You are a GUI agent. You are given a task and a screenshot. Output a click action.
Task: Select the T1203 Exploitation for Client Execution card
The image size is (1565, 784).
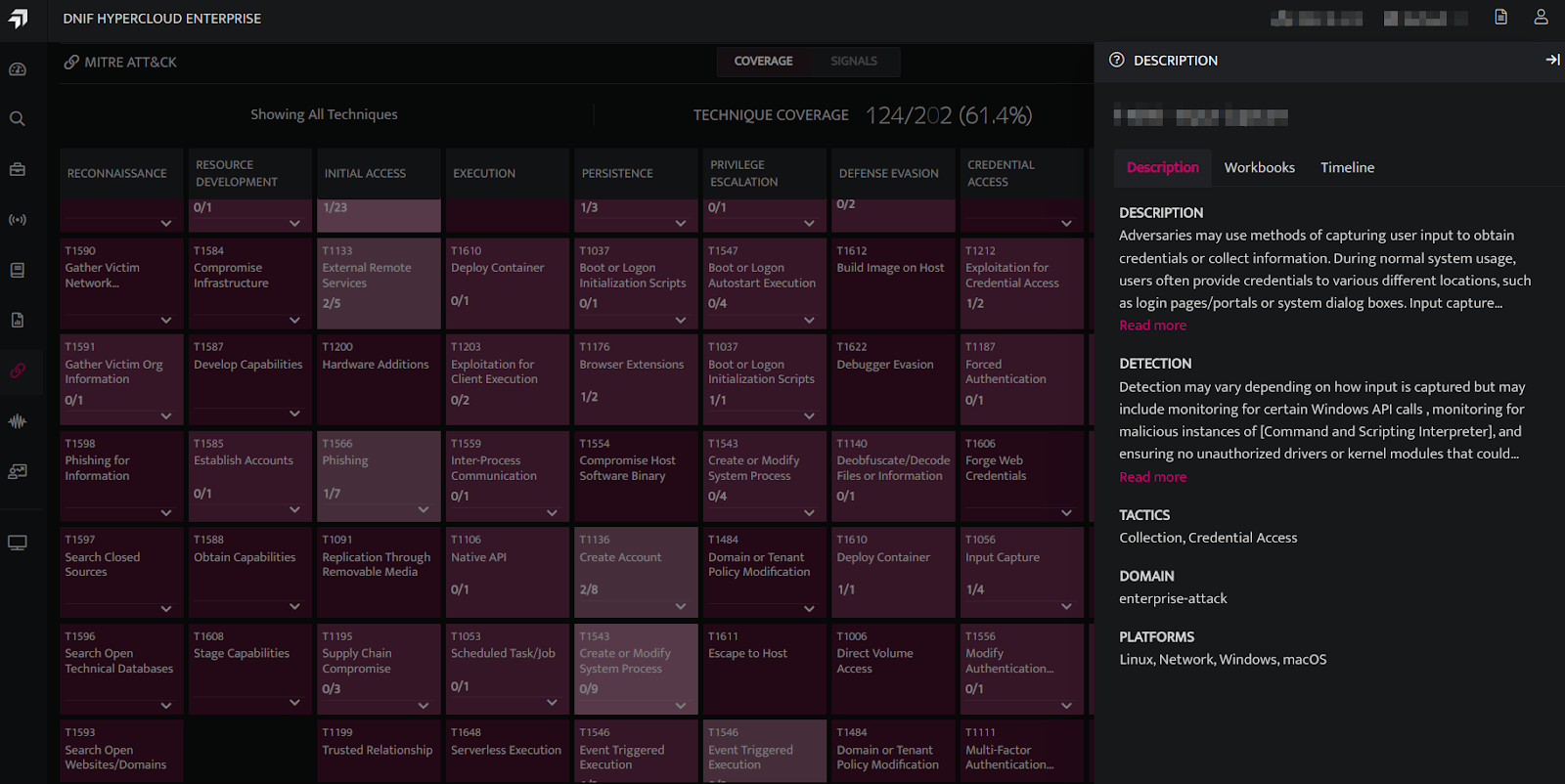pos(507,379)
